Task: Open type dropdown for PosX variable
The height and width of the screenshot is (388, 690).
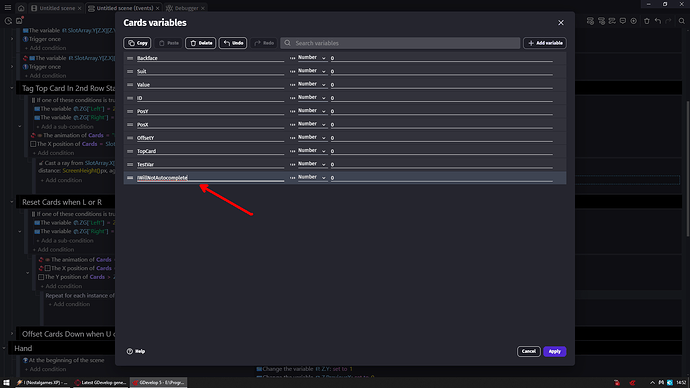Action: 312,124
